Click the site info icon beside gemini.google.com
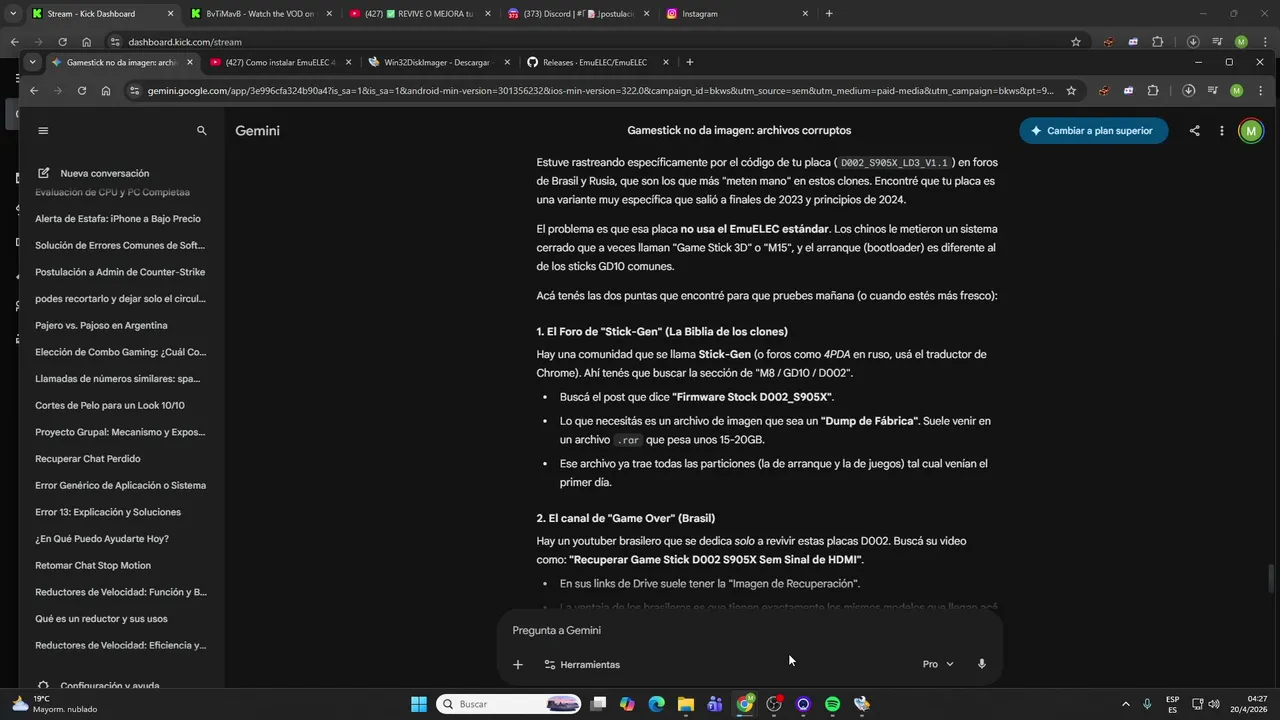Viewport: 1280px width, 720px height. pos(134,90)
